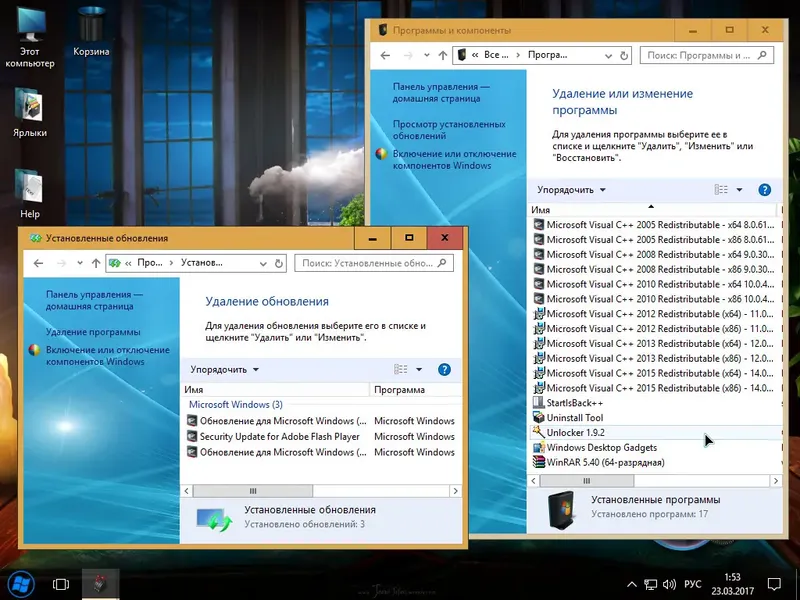Open Включение или отключение компонентов Windows in updates window
The width and height of the screenshot is (800, 600).
pos(108,356)
